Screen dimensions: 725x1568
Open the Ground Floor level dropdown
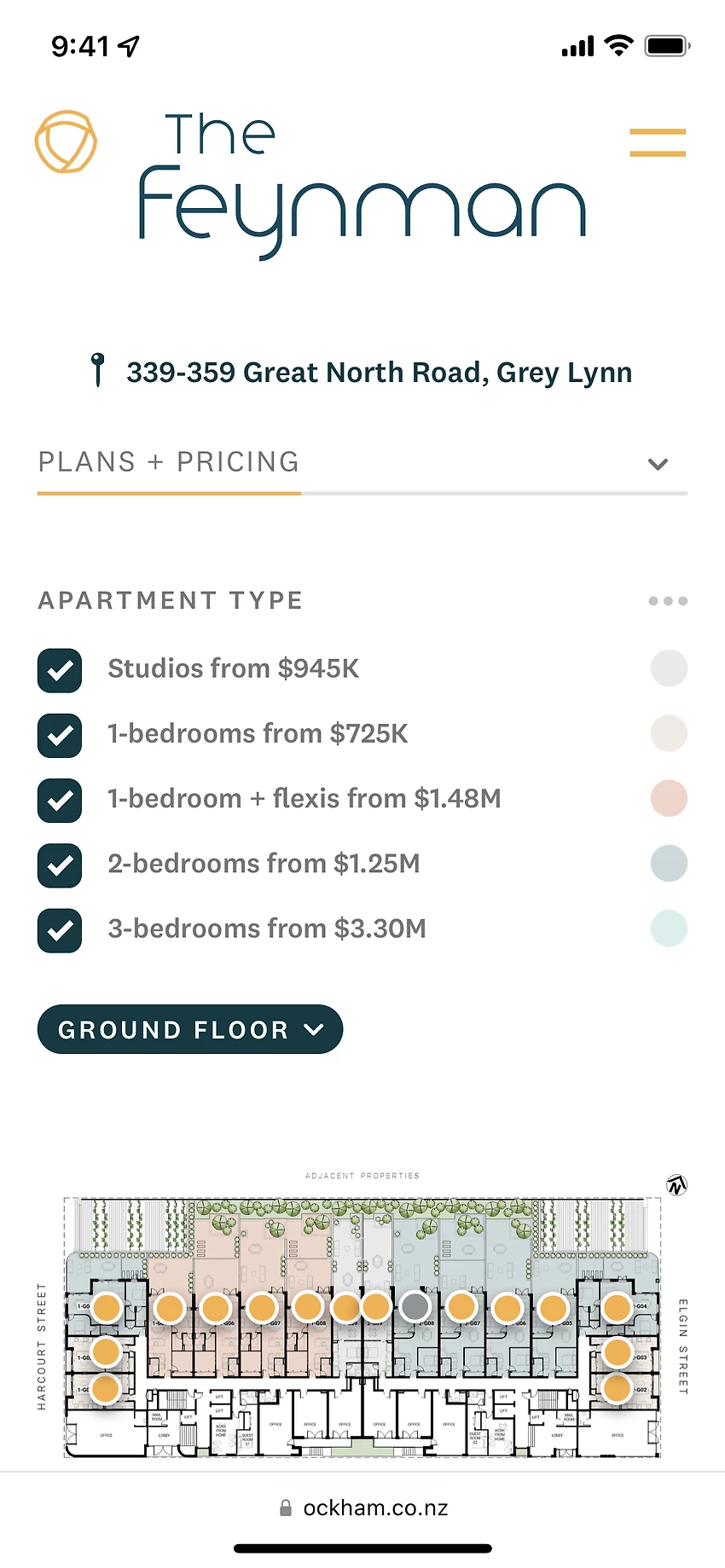[x=190, y=1030]
